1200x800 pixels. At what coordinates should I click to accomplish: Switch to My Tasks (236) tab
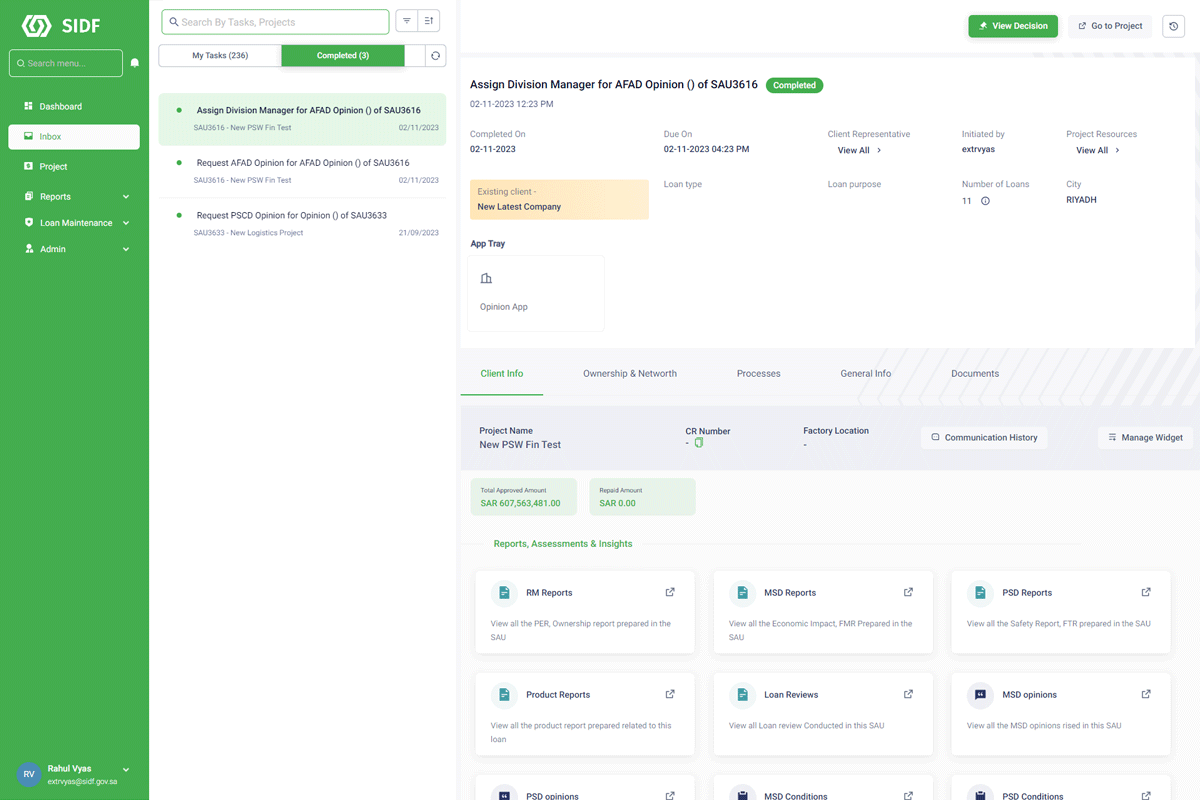coord(220,56)
